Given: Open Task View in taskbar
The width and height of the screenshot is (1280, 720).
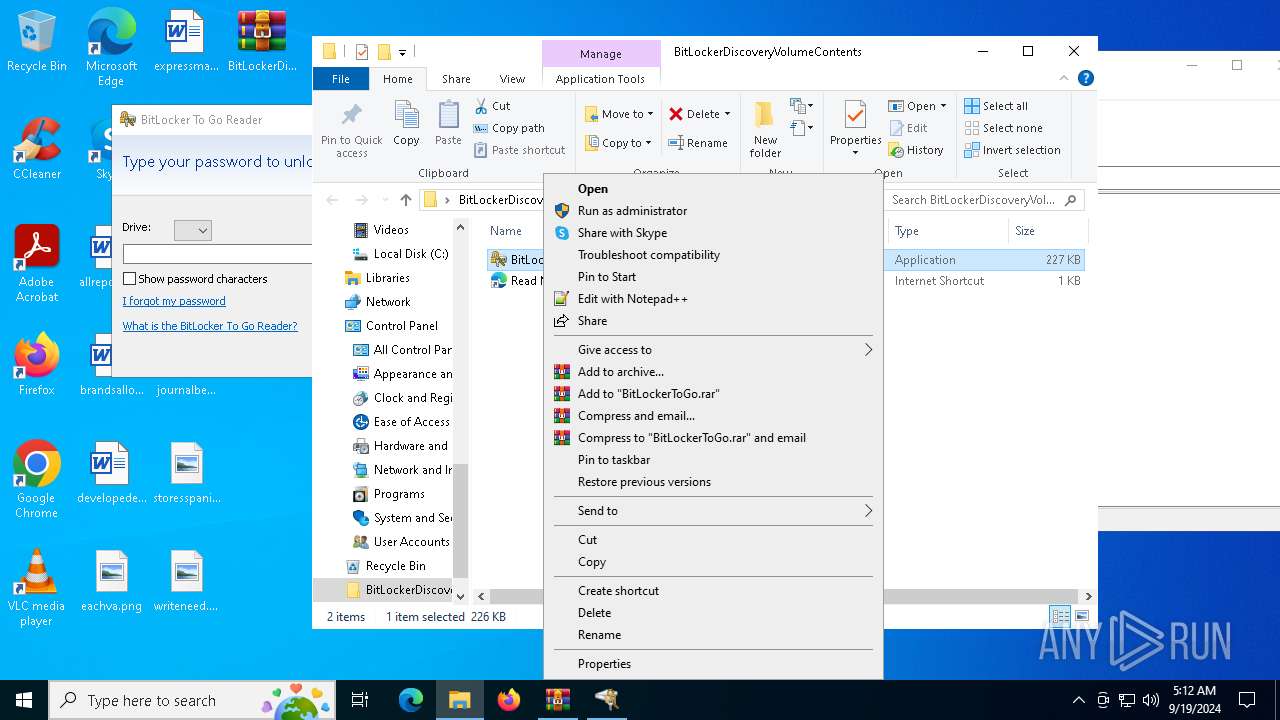Looking at the screenshot, I should [x=360, y=700].
